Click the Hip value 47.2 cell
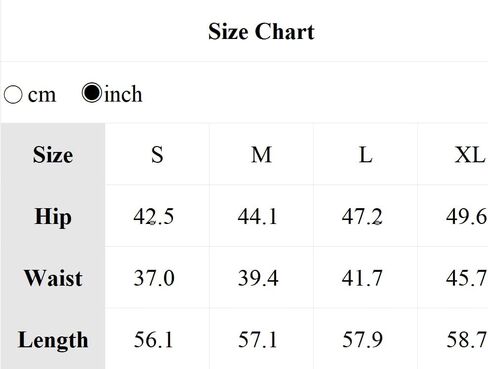 click(365, 216)
